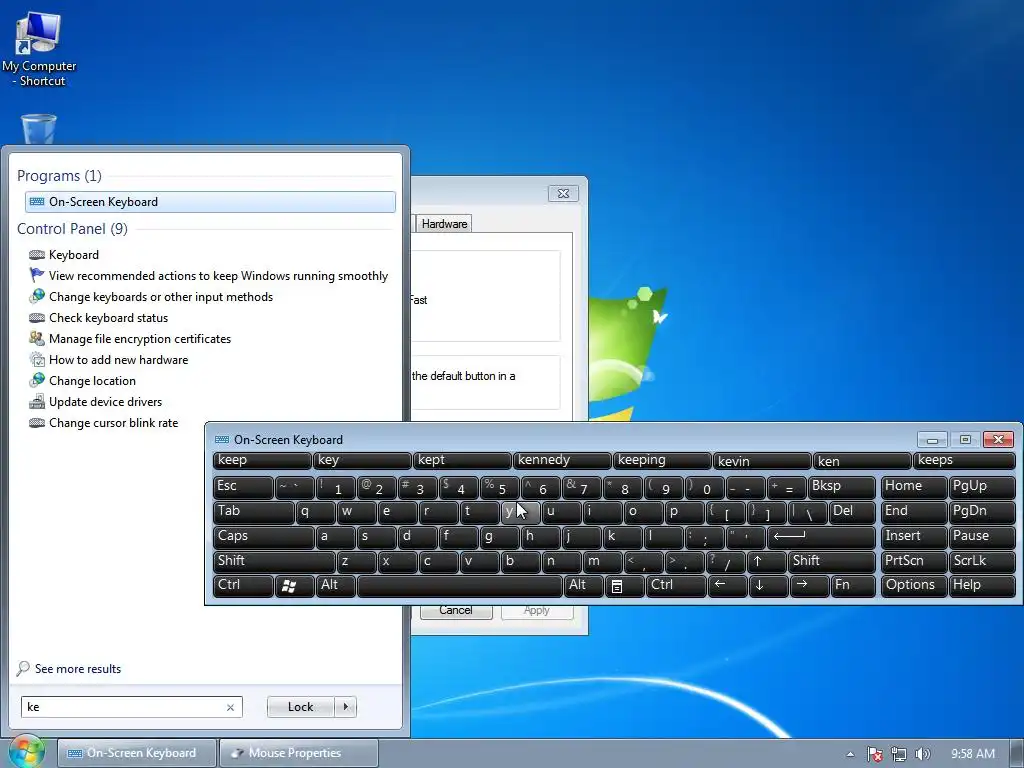The width and height of the screenshot is (1024, 768).
Task: Click the Start orb button
Action: coord(26,752)
